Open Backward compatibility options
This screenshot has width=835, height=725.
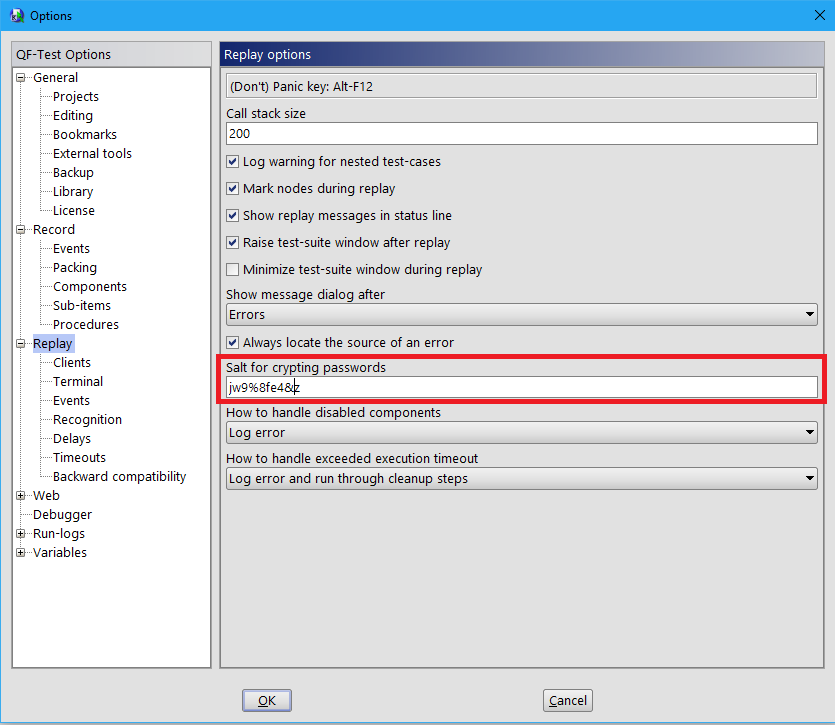120,477
